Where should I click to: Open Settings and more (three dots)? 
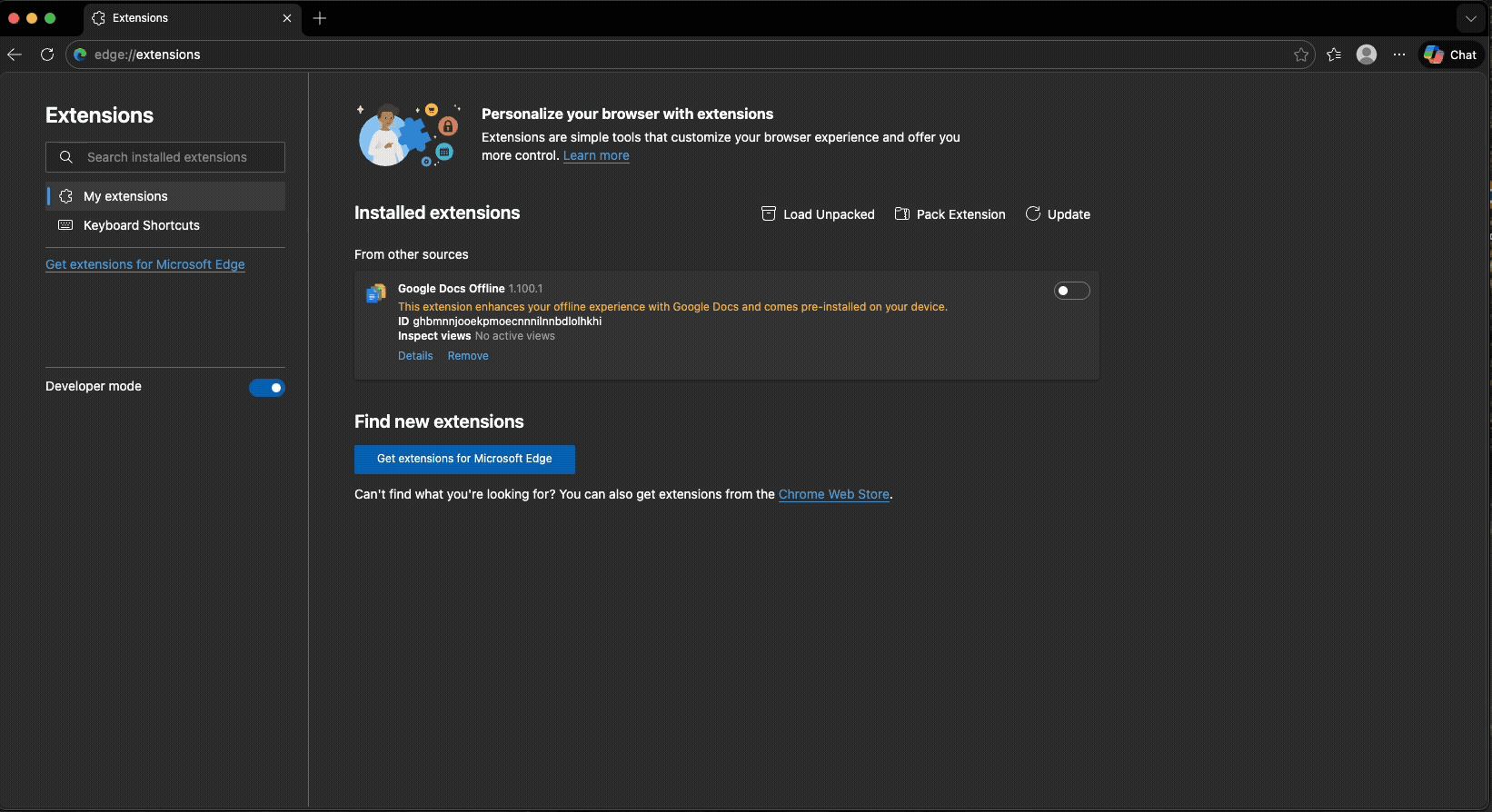tap(1399, 54)
